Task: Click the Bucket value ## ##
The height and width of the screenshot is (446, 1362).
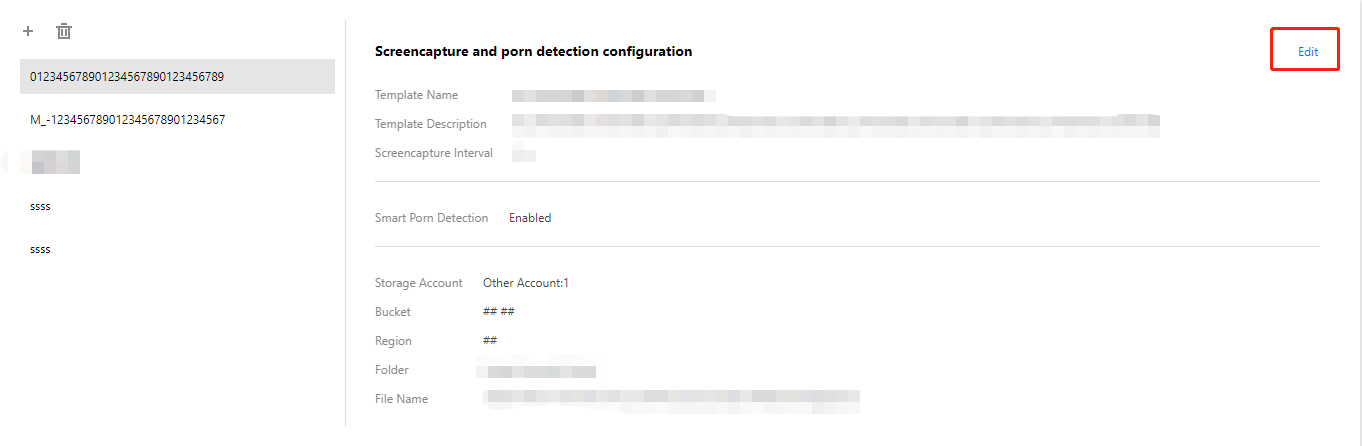Action: click(499, 312)
